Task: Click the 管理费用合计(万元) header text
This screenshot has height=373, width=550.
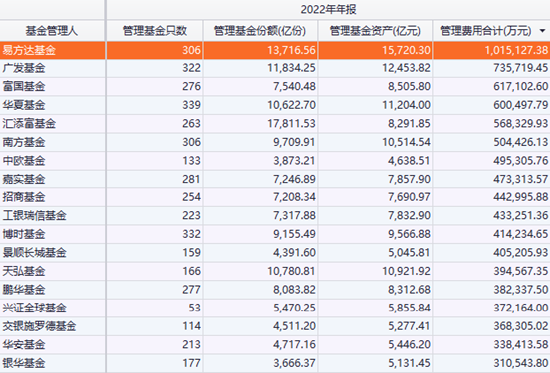Action: pos(485,31)
